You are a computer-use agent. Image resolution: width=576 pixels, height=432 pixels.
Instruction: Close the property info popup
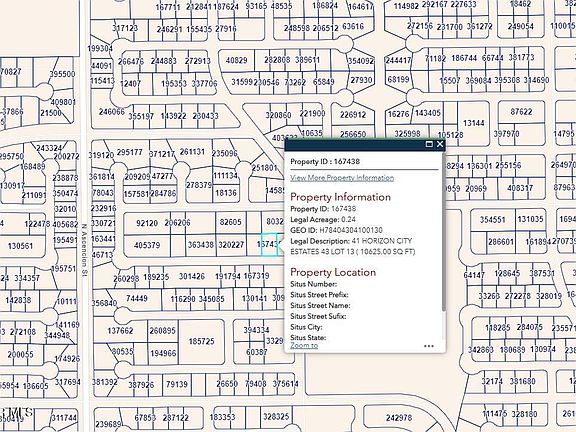[439, 144]
